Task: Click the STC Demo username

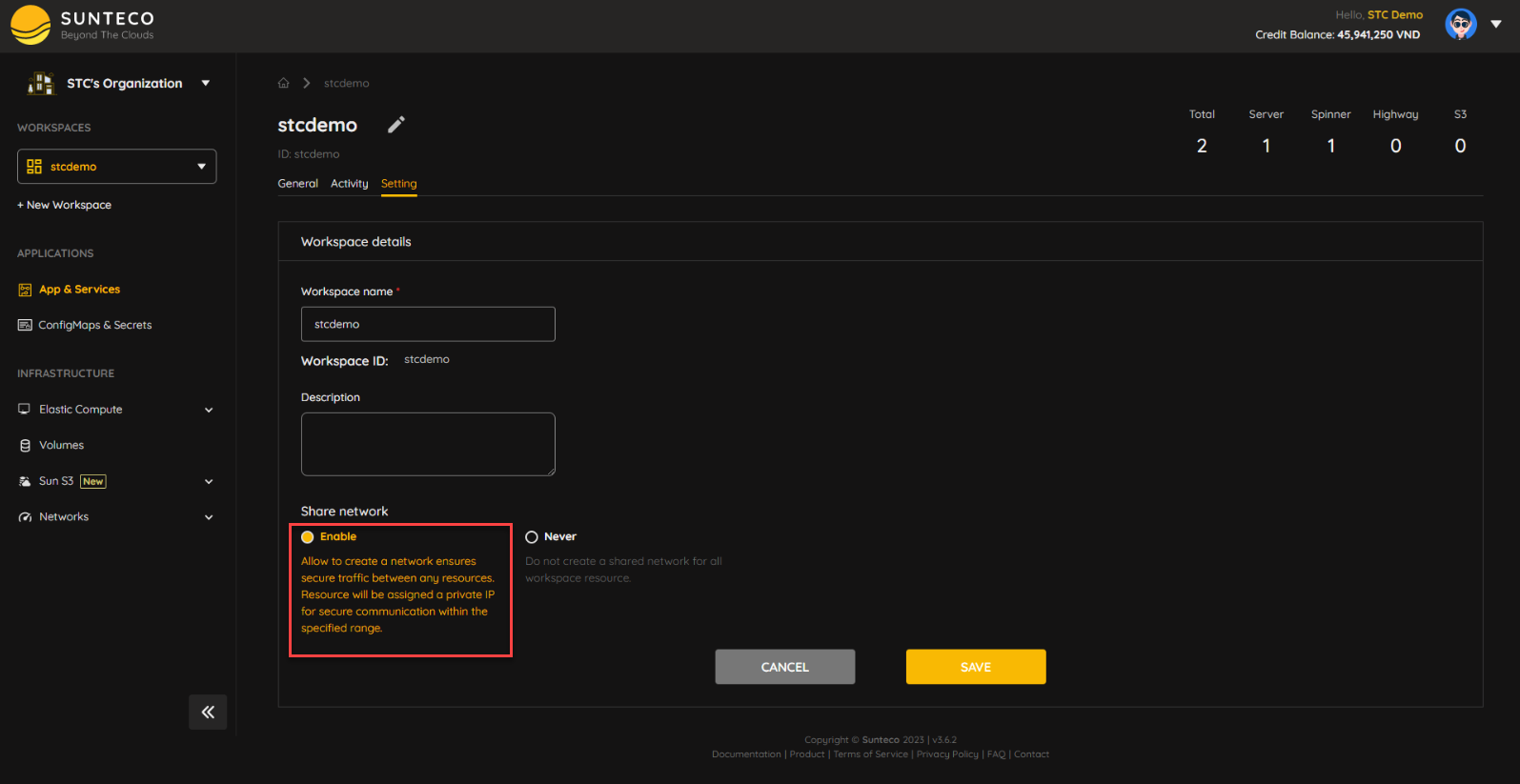Action: (1395, 15)
